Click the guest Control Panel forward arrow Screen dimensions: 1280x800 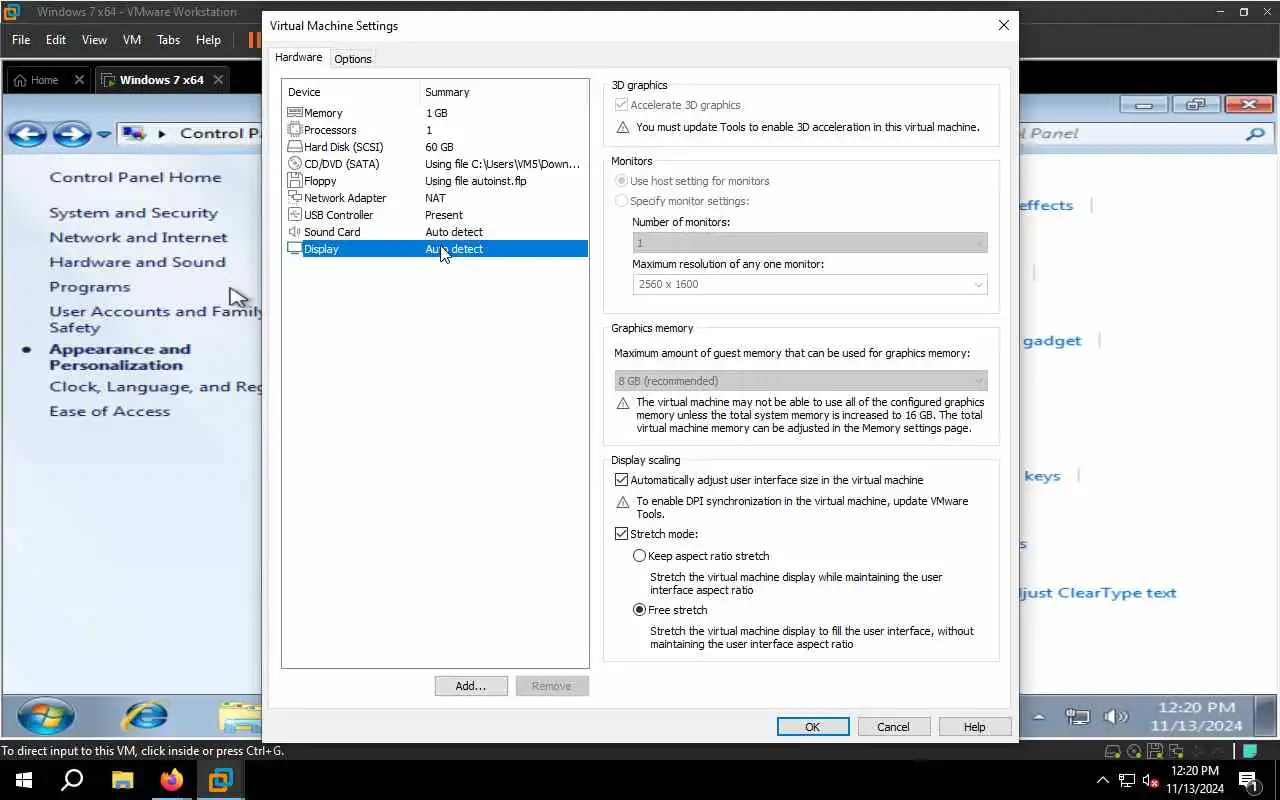(x=71, y=133)
